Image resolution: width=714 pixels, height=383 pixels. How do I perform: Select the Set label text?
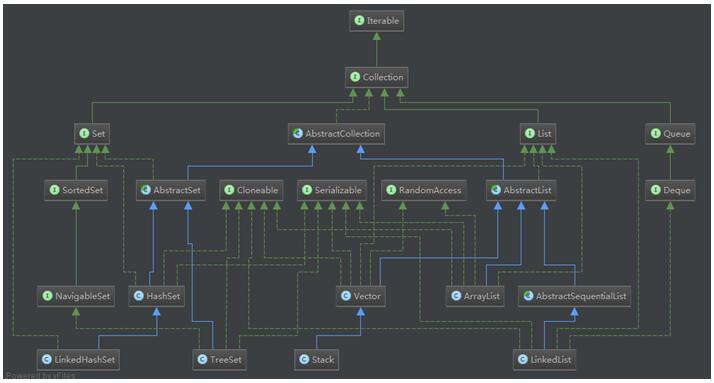tap(98, 133)
